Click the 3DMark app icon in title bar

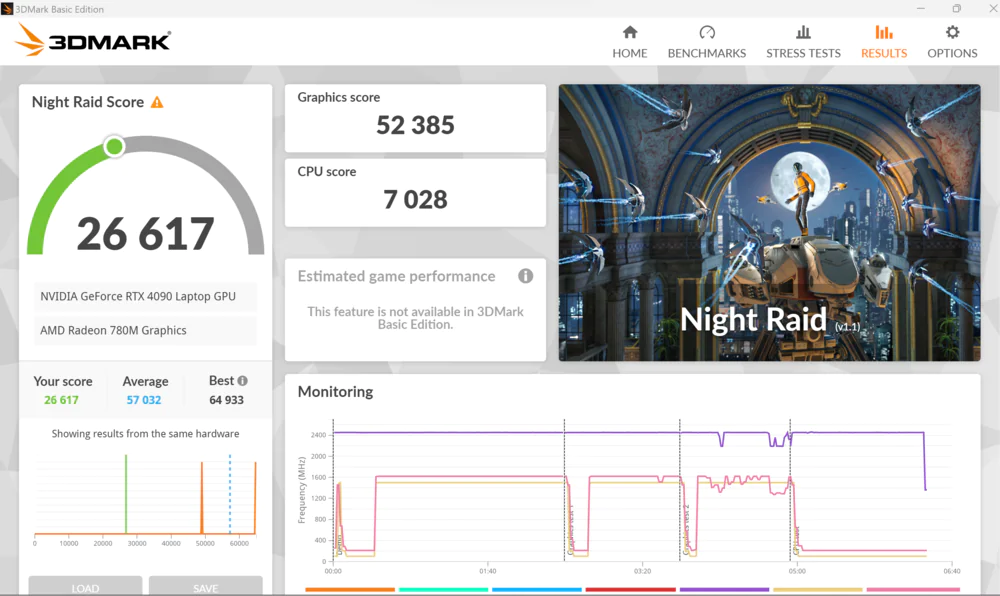7,9
